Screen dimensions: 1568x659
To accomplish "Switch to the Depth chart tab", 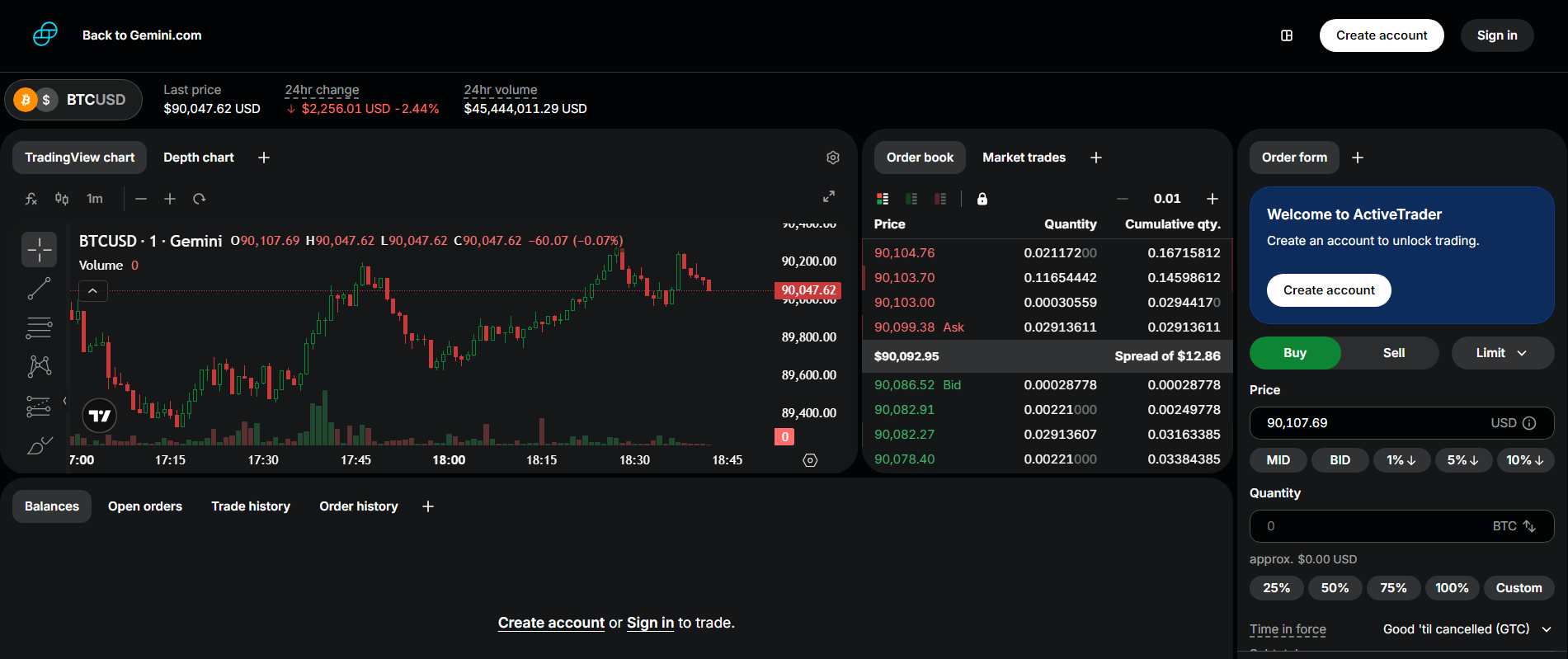I will [198, 158].
